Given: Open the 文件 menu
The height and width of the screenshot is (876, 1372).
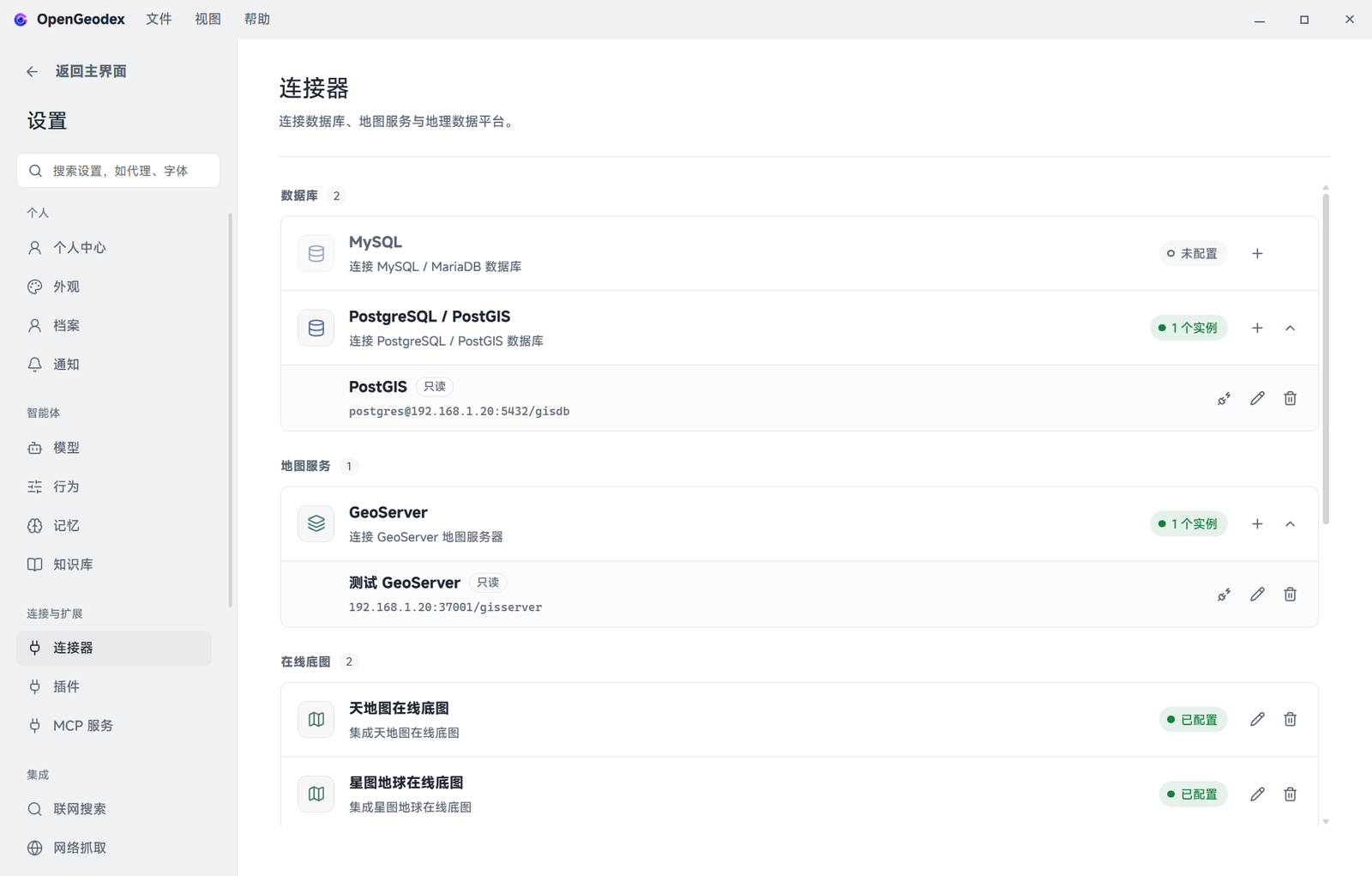Looking at the screenshot, I should coord(159,19).
